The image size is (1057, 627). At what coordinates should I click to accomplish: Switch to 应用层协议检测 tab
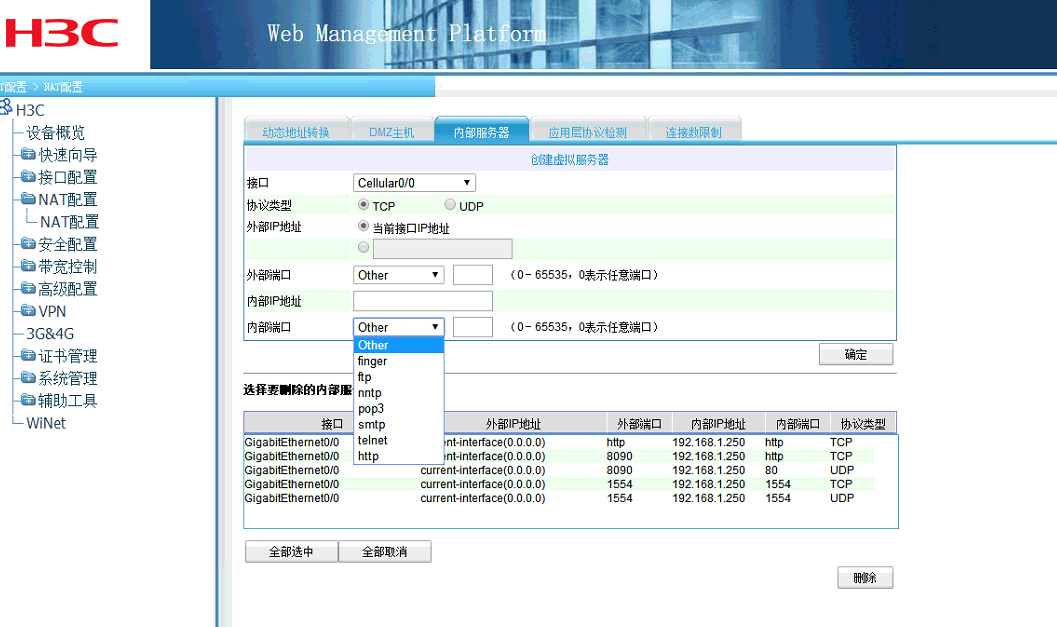[588, 132]
